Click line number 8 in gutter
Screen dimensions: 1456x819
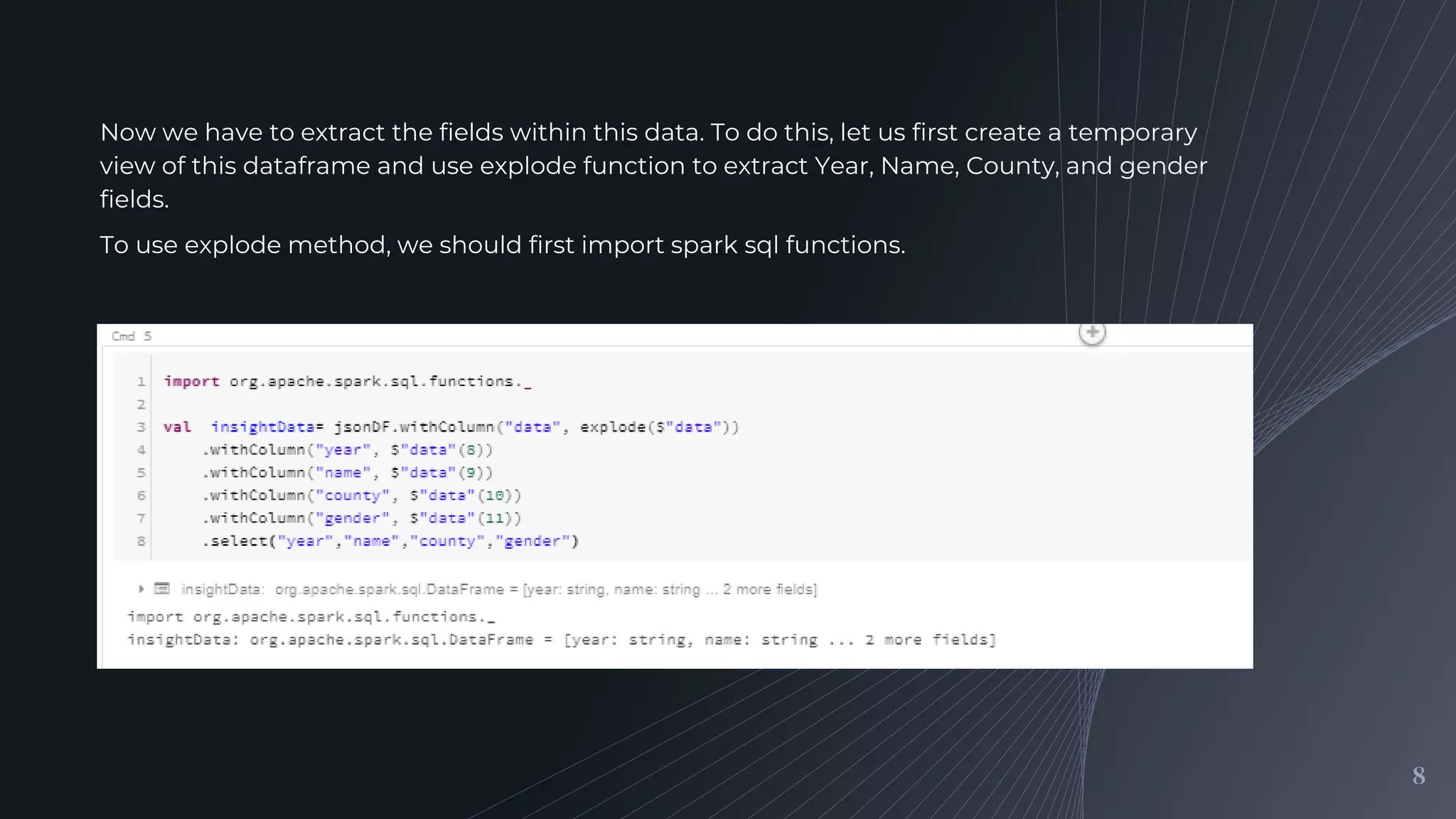tap(141, 541)
